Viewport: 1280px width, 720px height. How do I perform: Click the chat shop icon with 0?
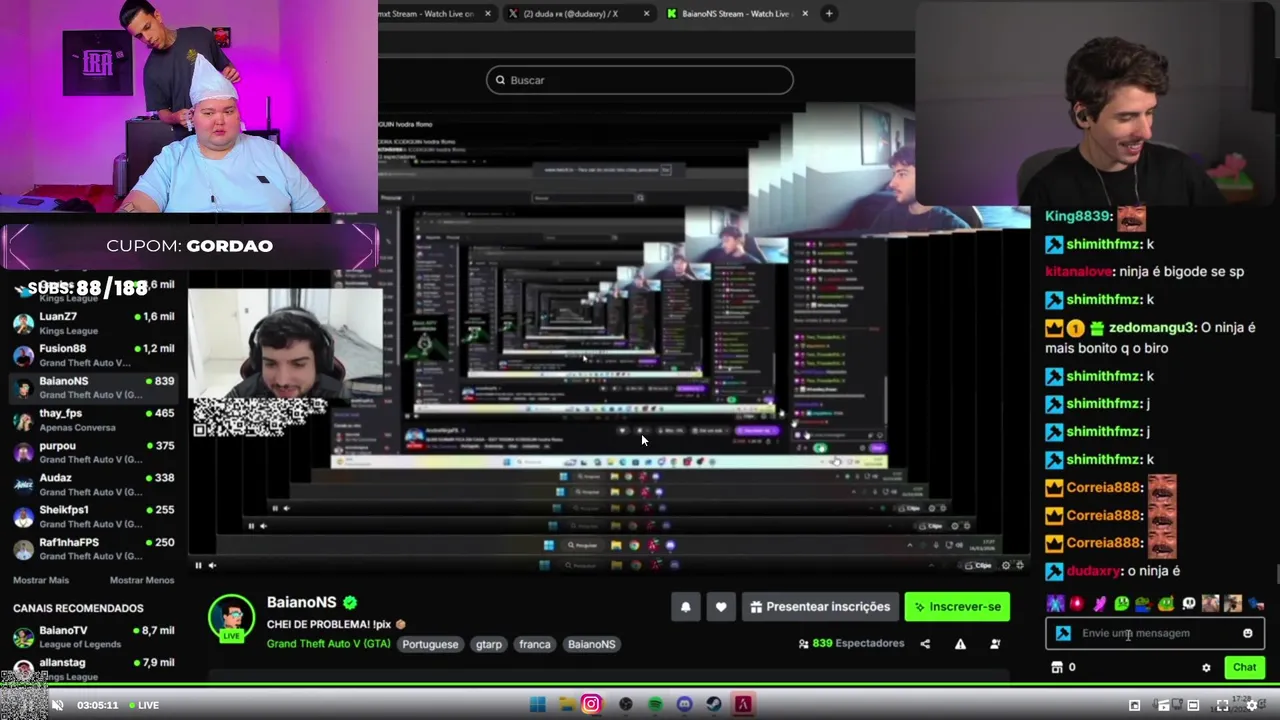point(1064,667)
